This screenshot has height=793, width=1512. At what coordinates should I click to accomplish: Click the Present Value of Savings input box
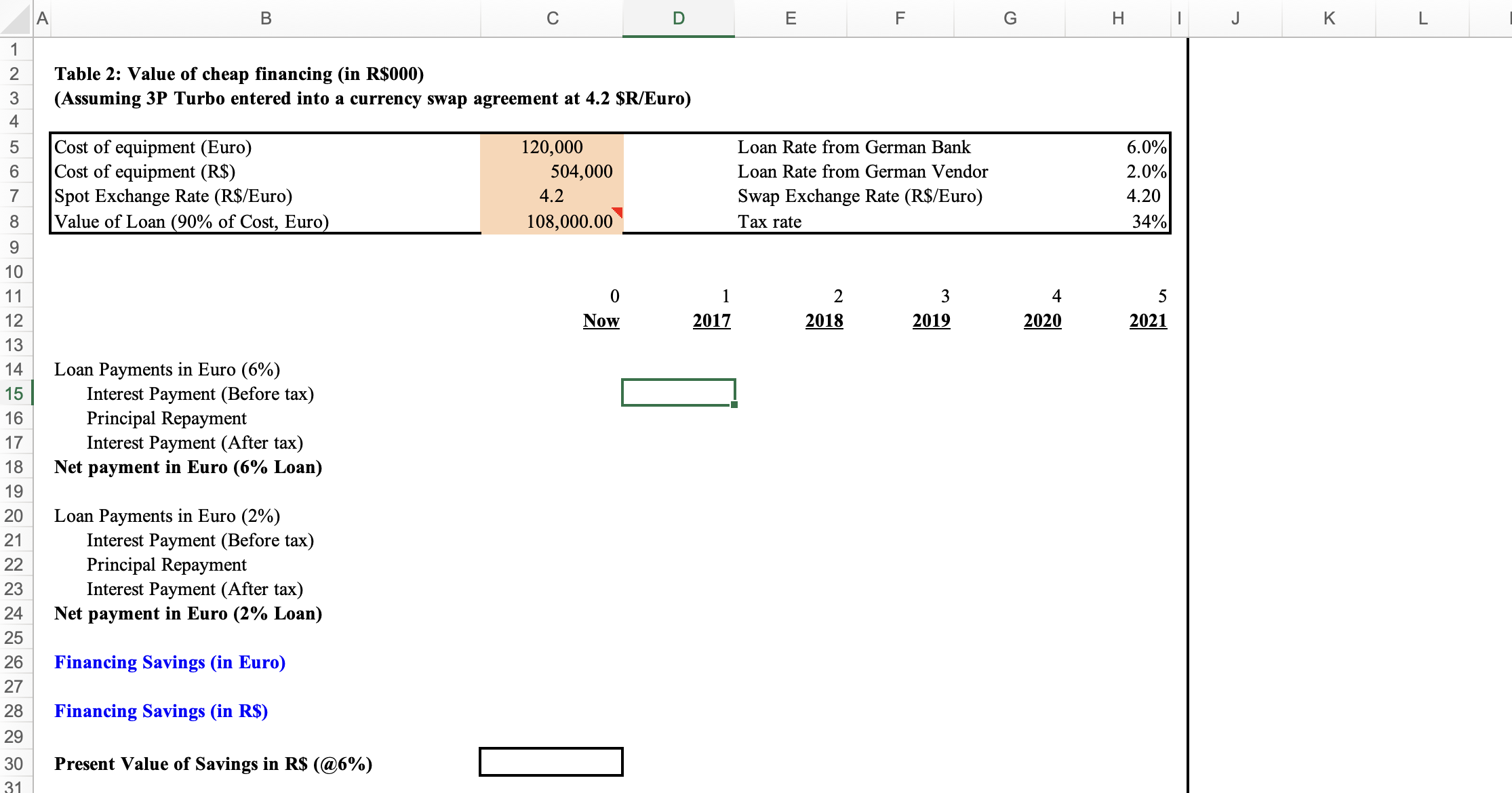click(x=551, y=762)
